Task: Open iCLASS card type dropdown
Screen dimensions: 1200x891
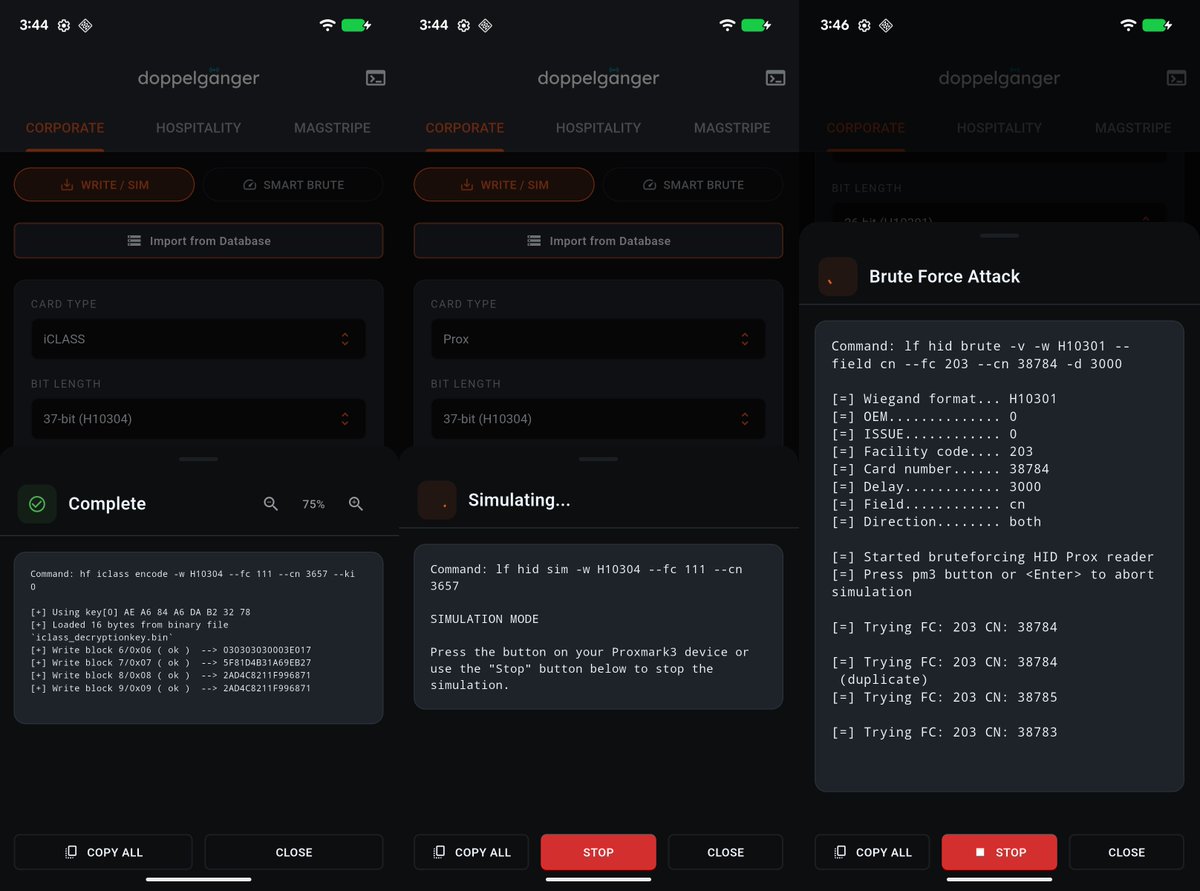Action: [x=198, y=339]
